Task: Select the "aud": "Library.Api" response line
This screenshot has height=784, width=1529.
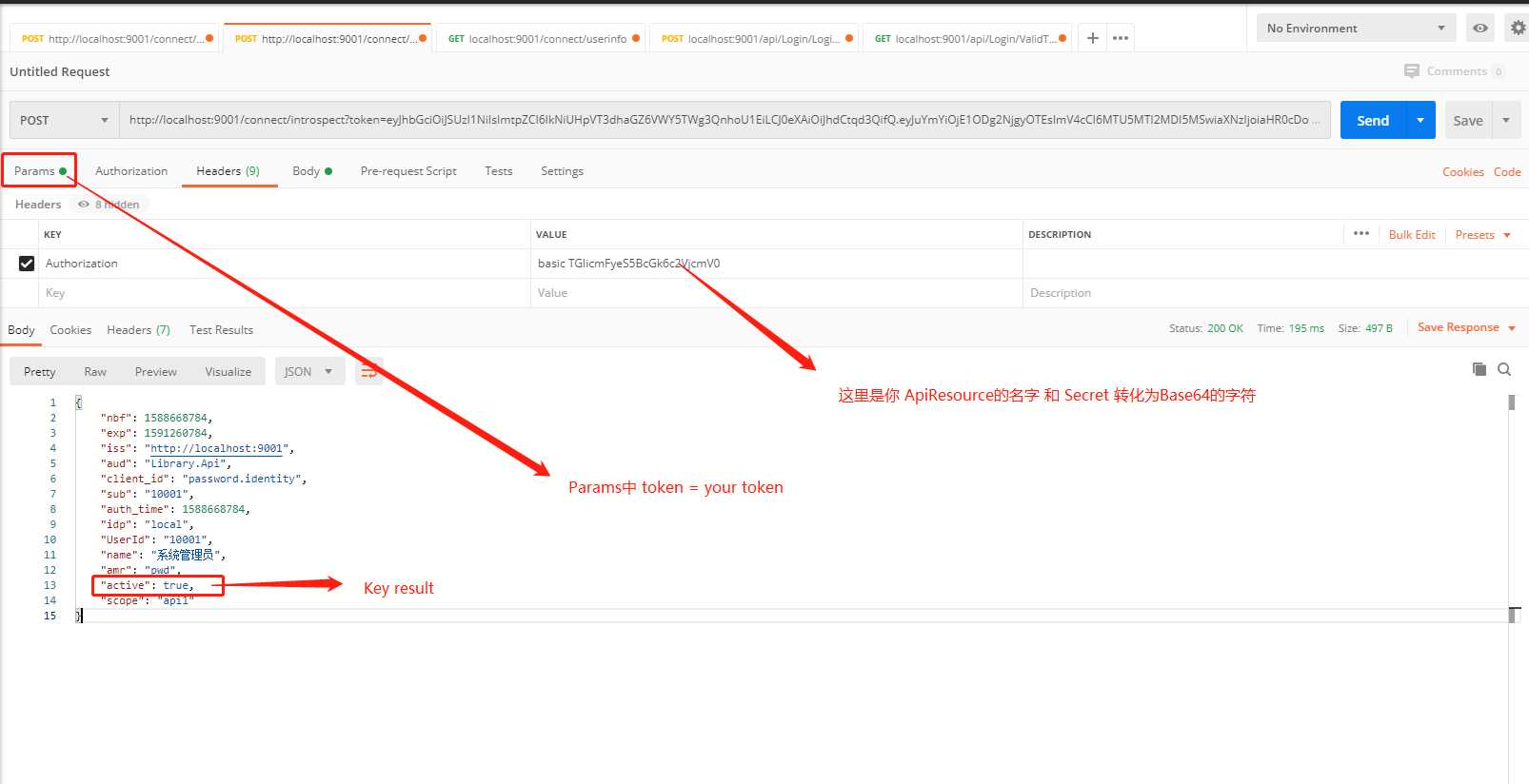Action: (166, 463)
